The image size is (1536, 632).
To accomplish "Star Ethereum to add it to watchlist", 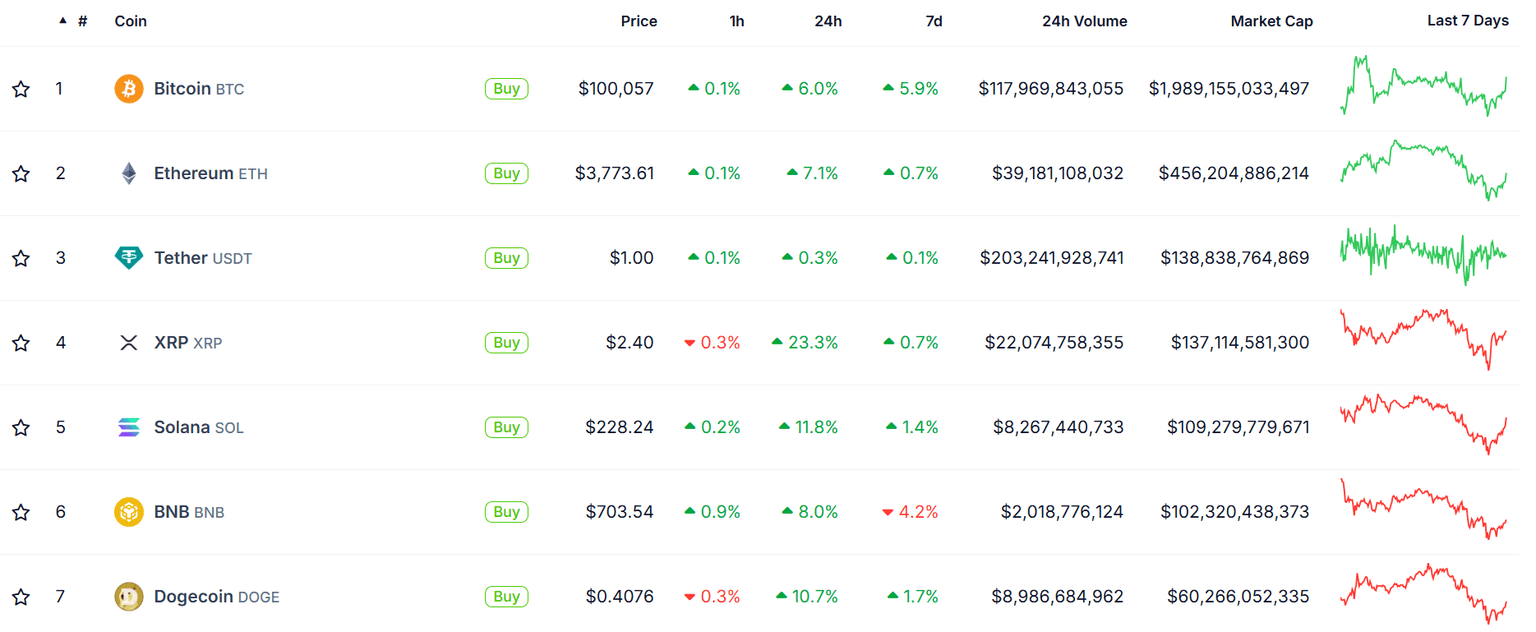I will coord(21,172).
